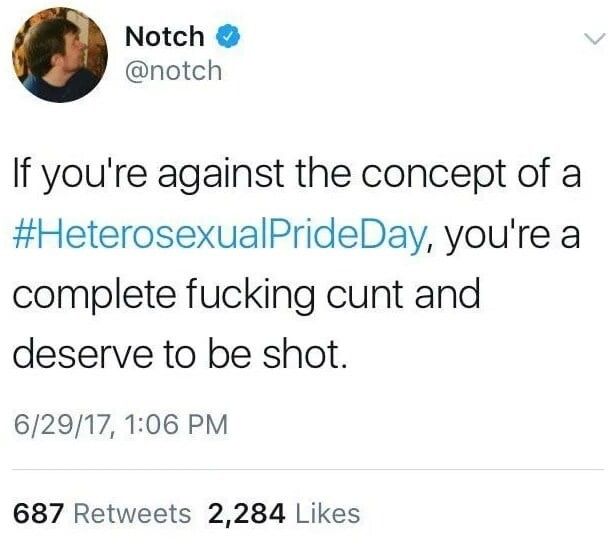Open the #HeterosexualPrideDay hashtag

219,235
